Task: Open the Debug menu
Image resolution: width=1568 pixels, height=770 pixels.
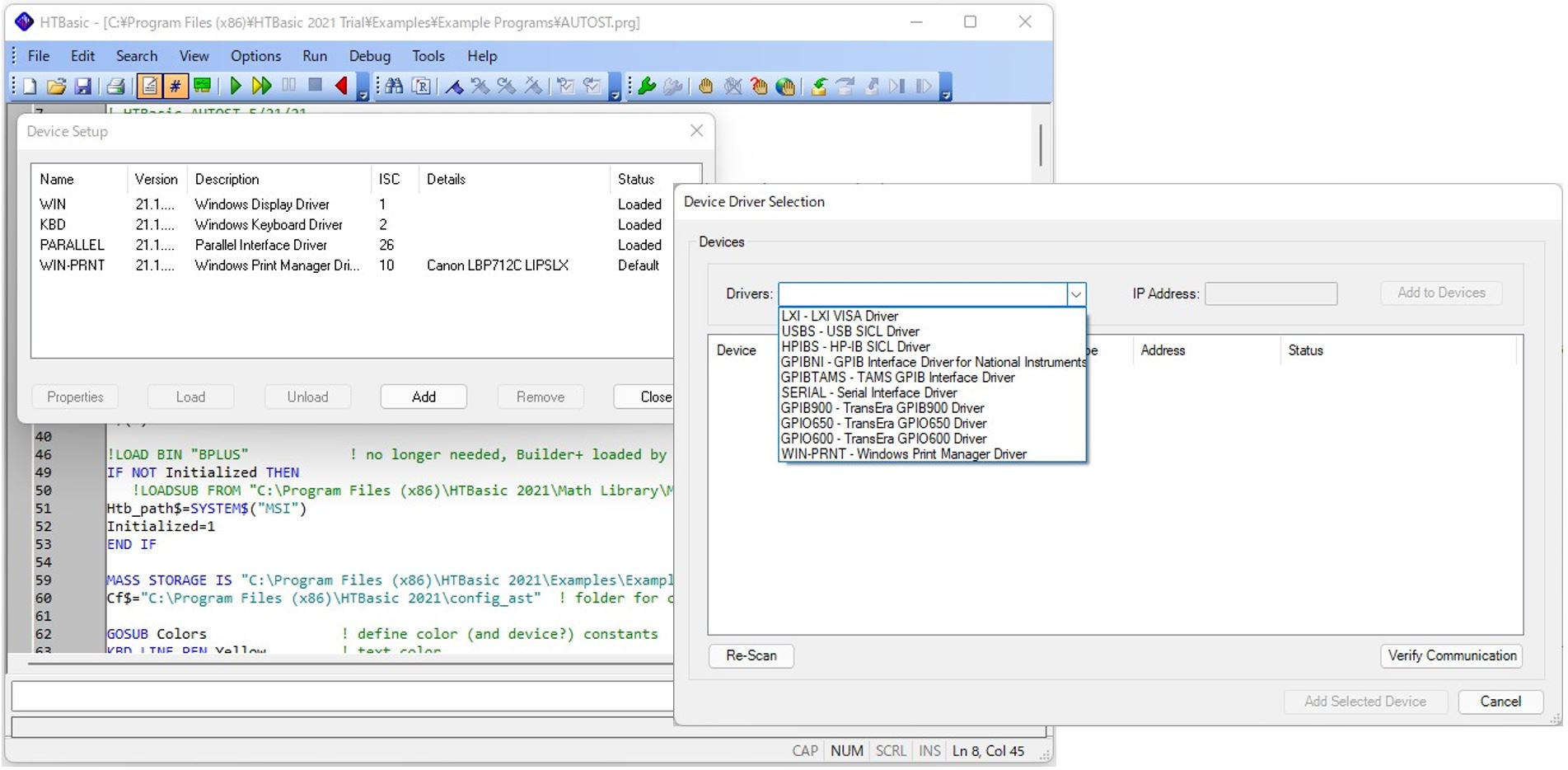Action: tap(370, 56)
